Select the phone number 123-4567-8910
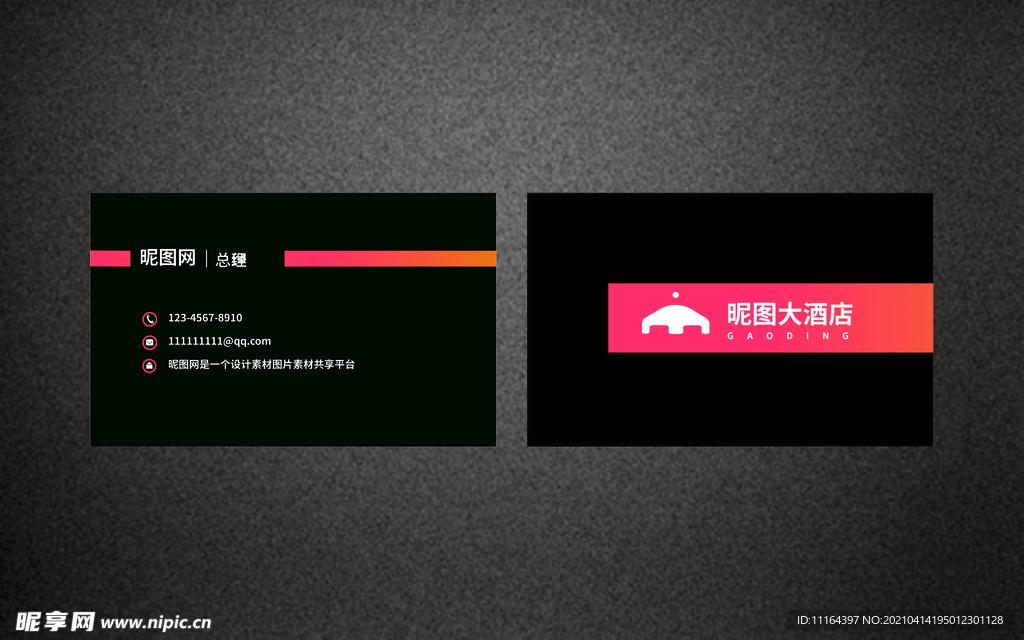Viewport: 1024px width, 640px height. [x=205, y=318]
